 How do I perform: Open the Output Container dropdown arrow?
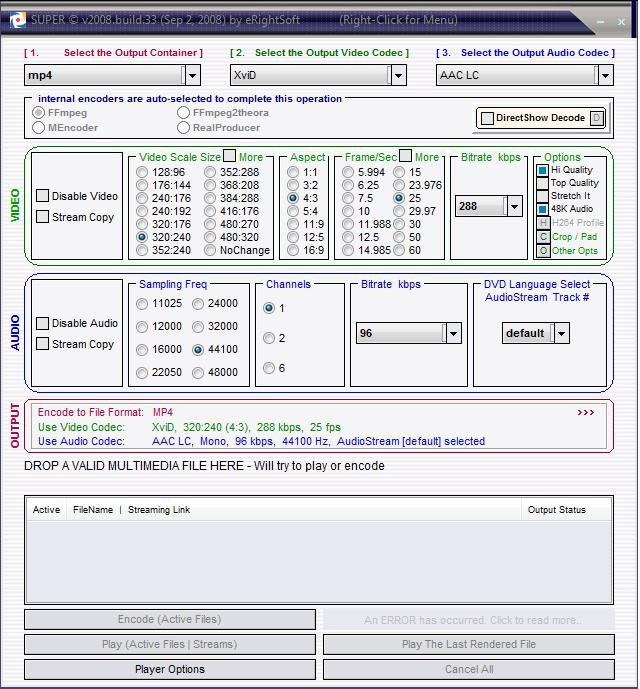point(193,75)
